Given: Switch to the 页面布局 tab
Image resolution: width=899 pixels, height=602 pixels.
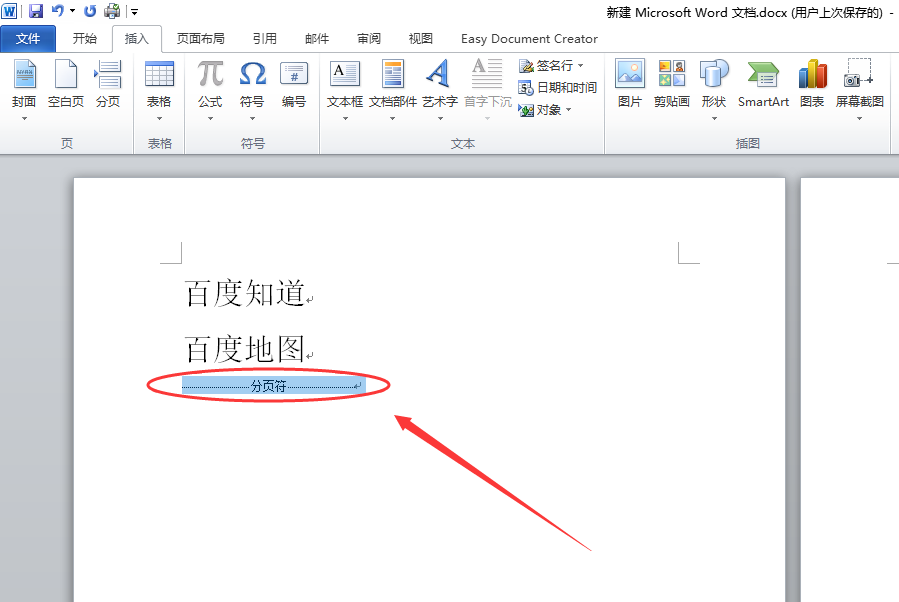Looking at the screenshot, I should 201,38.
